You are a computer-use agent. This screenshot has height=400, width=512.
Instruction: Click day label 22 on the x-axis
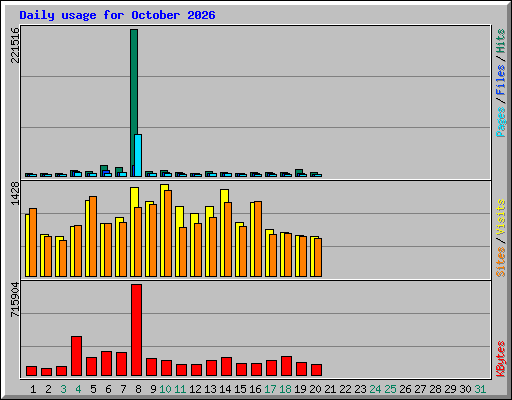tap(345, 389)
